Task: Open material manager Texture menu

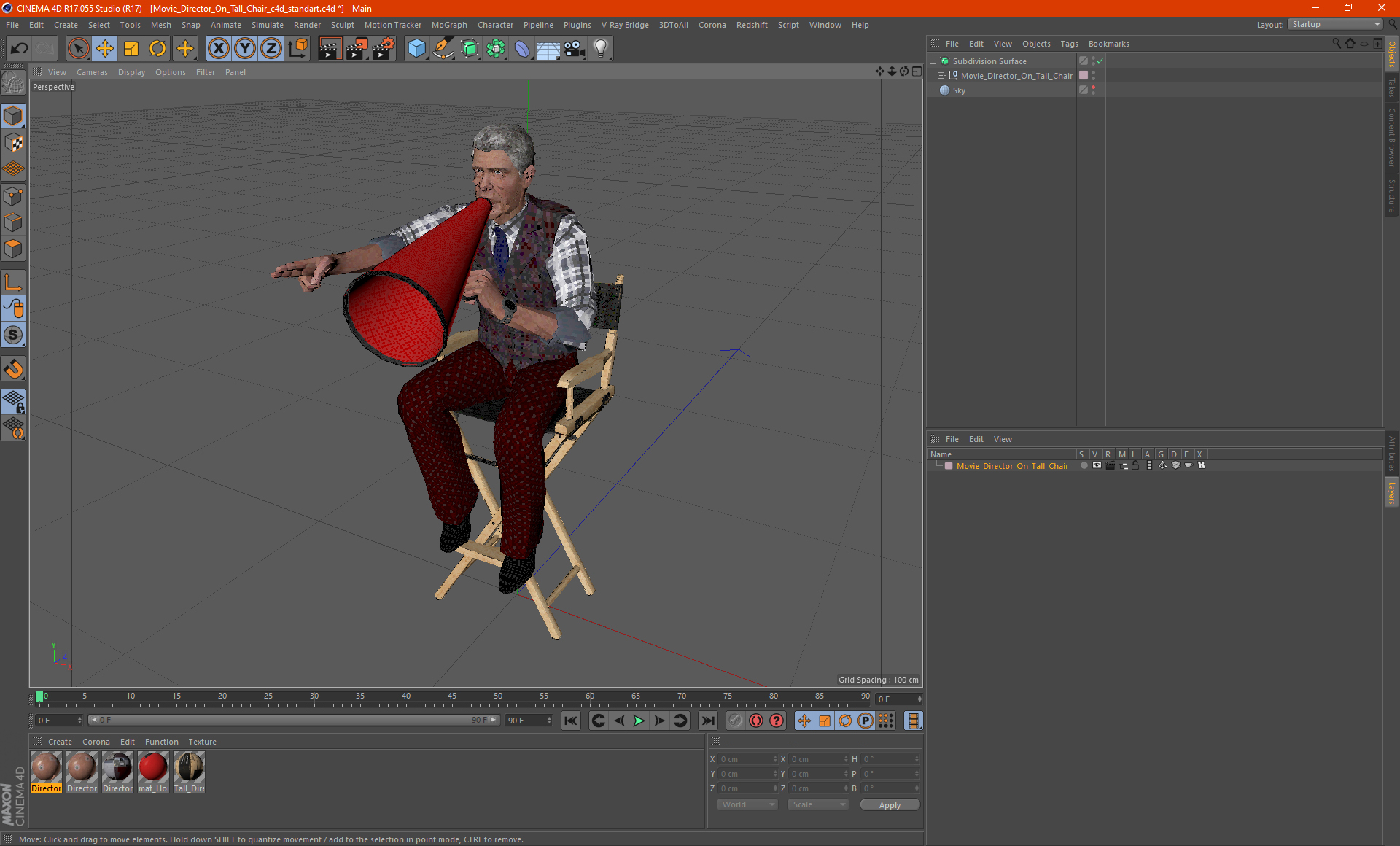Action: coord(202,742)
